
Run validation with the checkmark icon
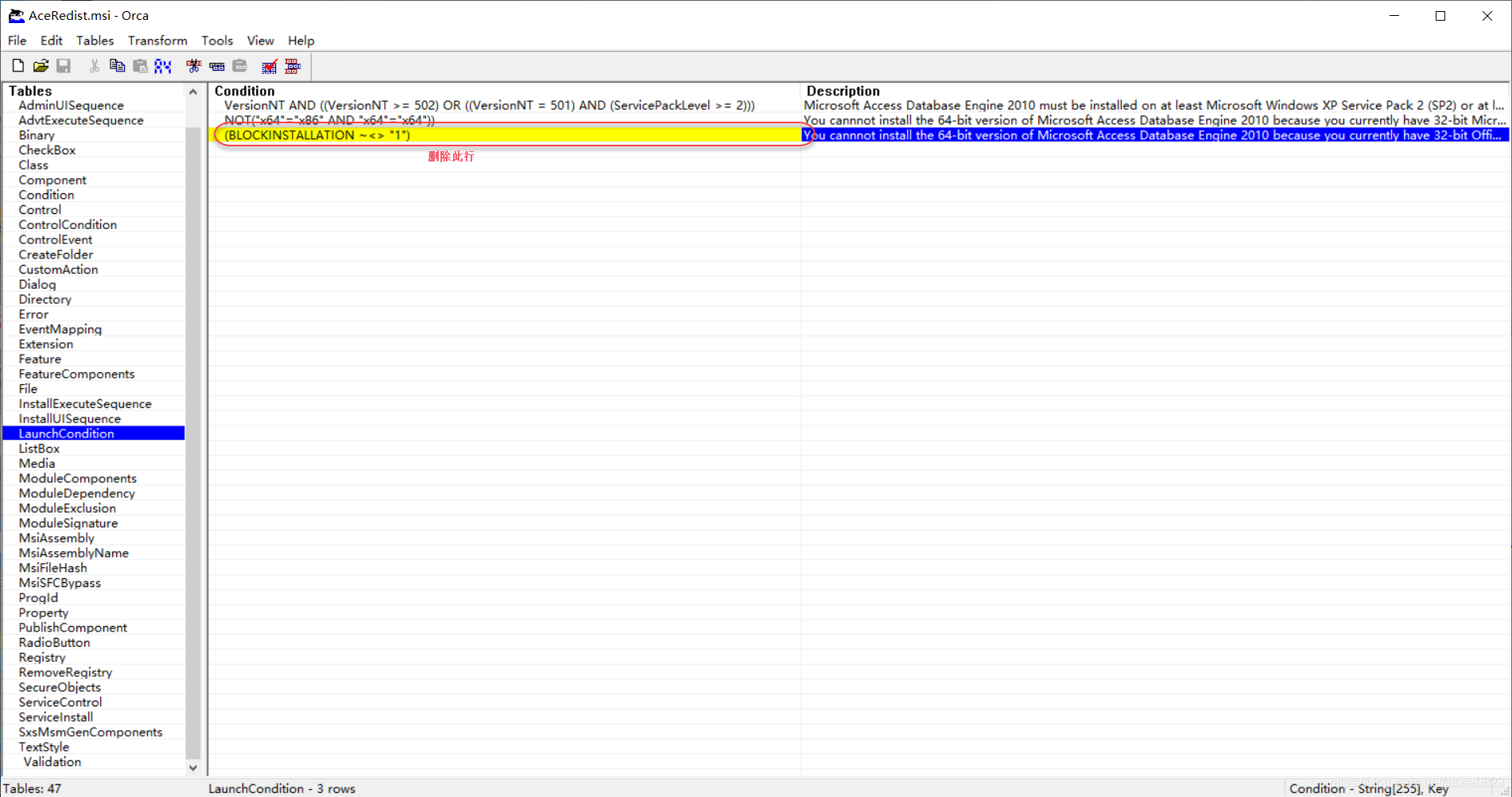269,66
